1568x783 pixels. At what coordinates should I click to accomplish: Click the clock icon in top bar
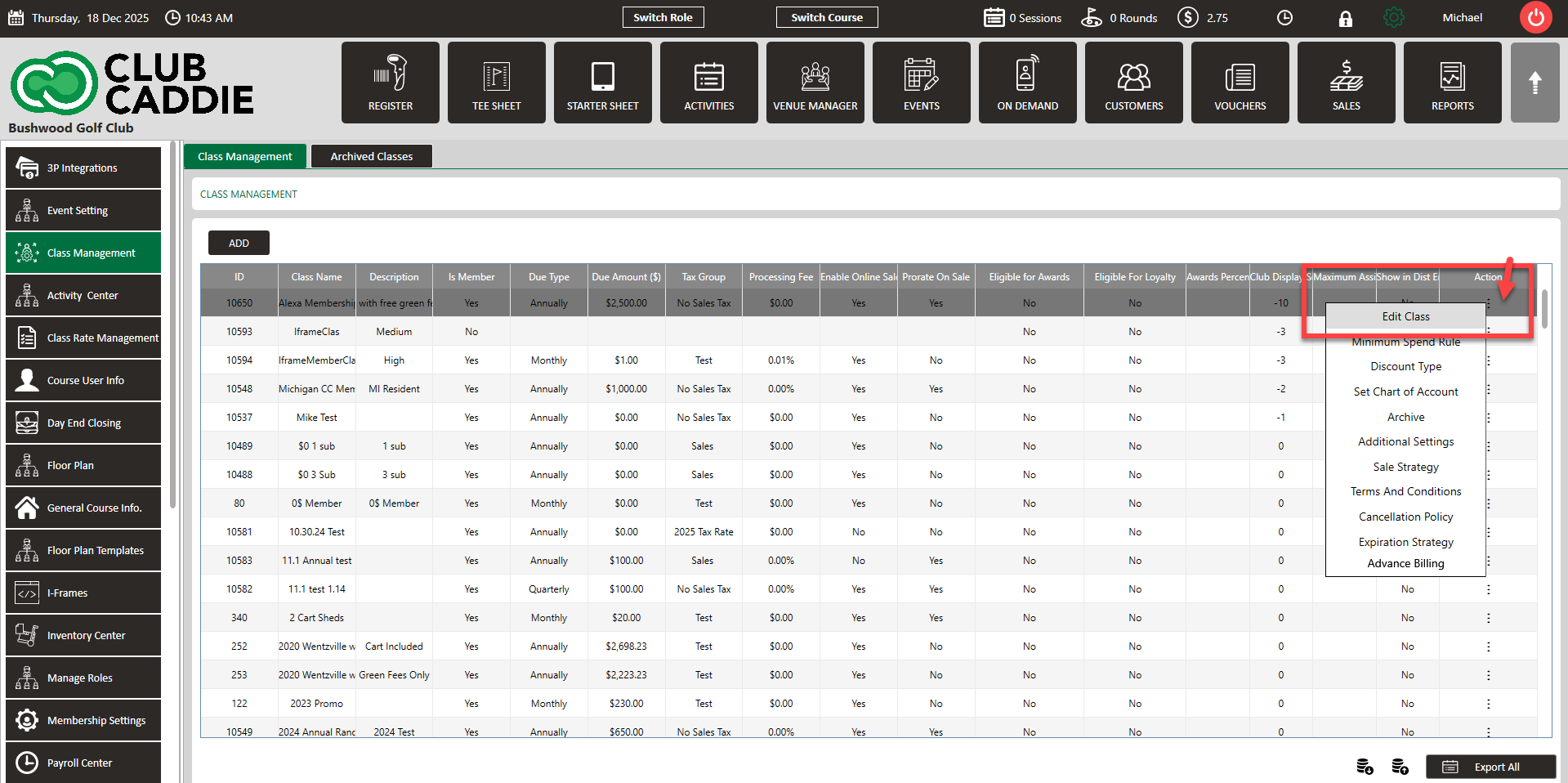(1284, 18)
